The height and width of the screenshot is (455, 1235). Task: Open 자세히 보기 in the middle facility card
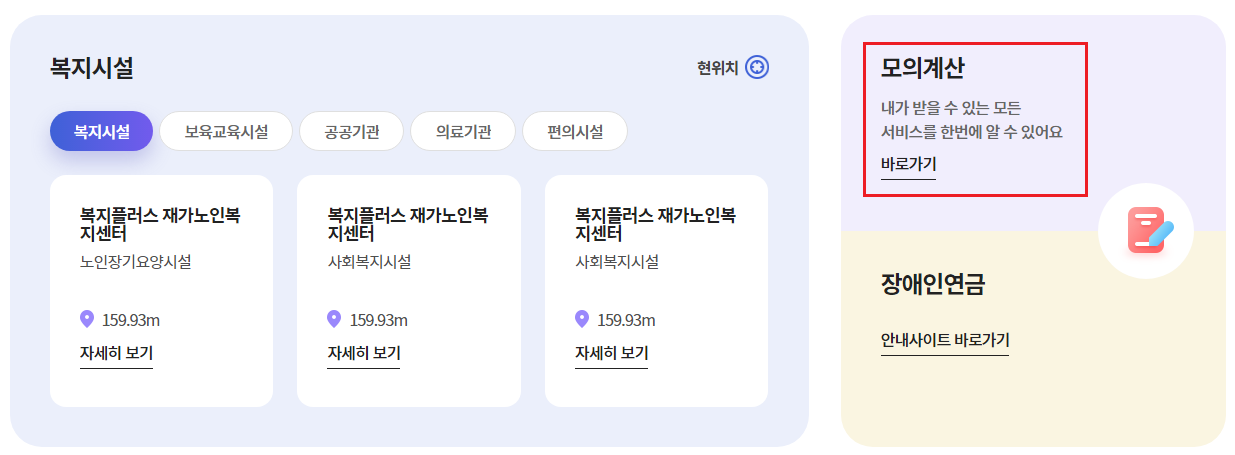coord(364,354)
